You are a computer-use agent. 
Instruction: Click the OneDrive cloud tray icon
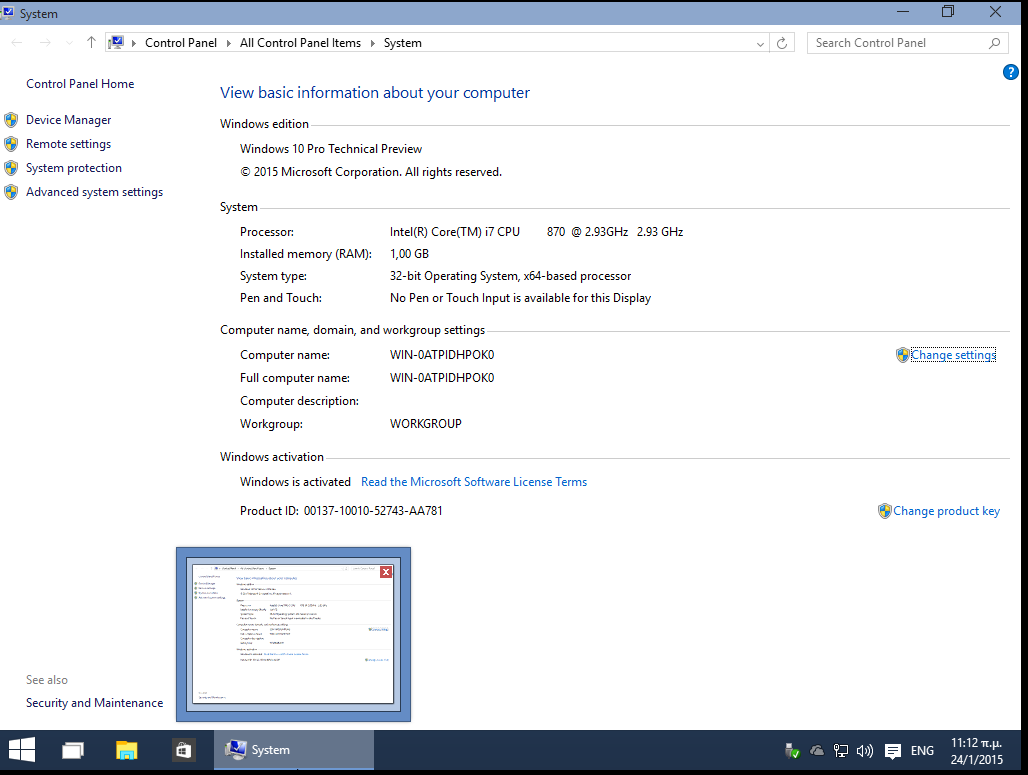click(x=817, y=751)
